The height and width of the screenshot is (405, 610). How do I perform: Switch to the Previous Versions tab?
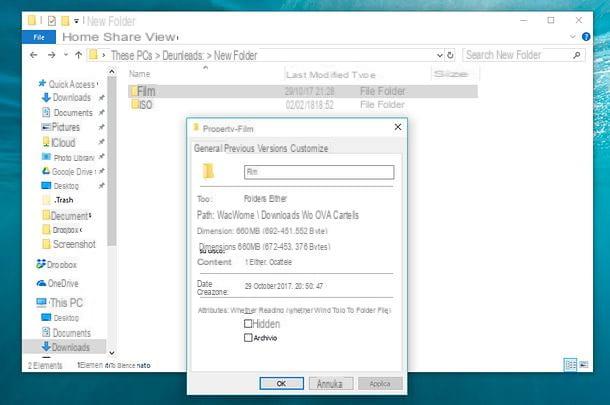click(256, 148)
